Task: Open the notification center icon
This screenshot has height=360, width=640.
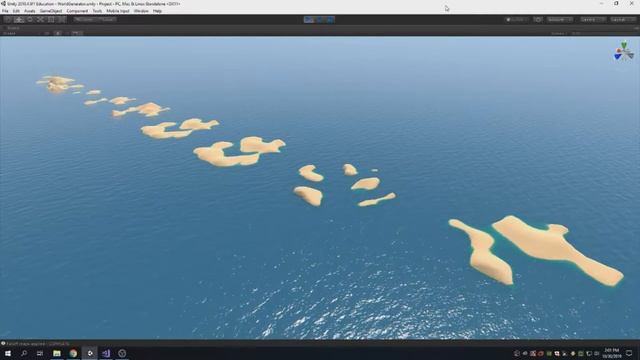Action: click(629, 353)
